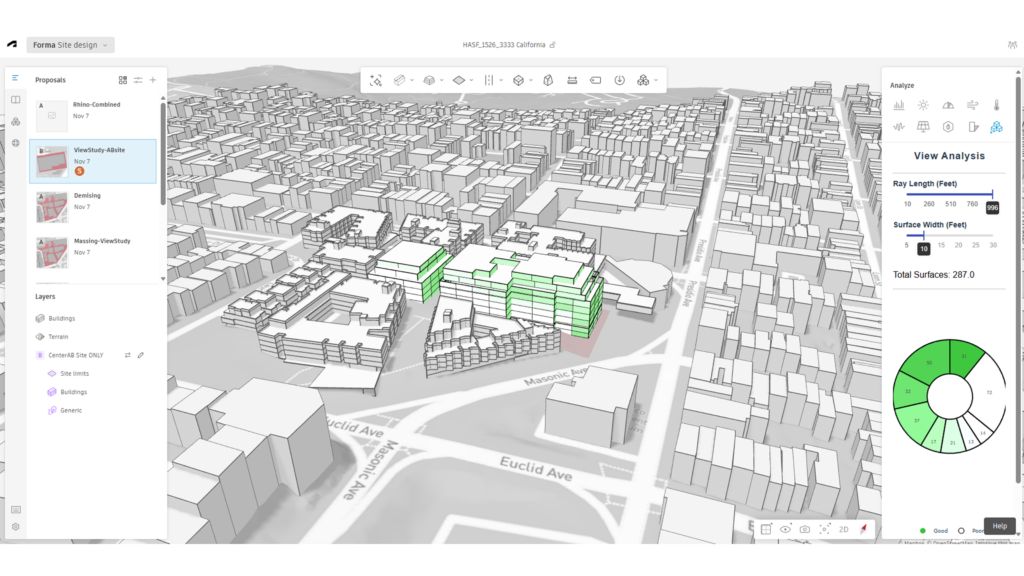The image size is (1024, 576).
Task: Select the Noise analysis waveform icon
Action: click(898, 127)
